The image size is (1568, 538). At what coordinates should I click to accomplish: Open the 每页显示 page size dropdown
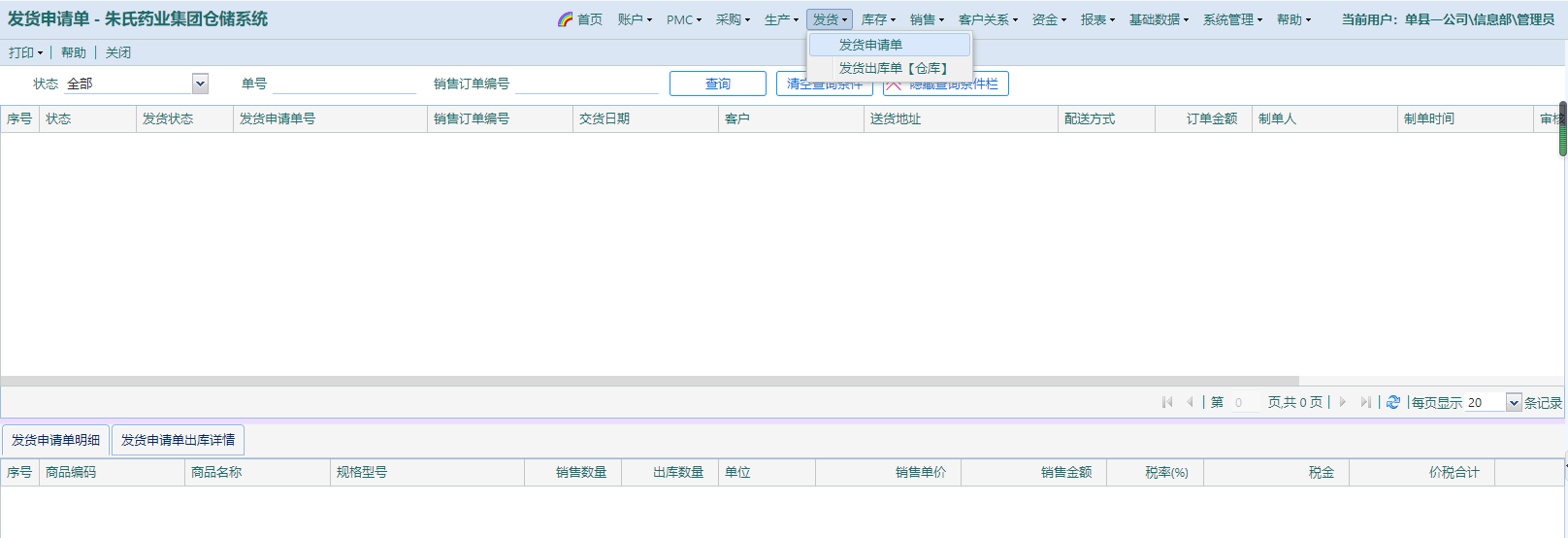(x=1513, y=402)
